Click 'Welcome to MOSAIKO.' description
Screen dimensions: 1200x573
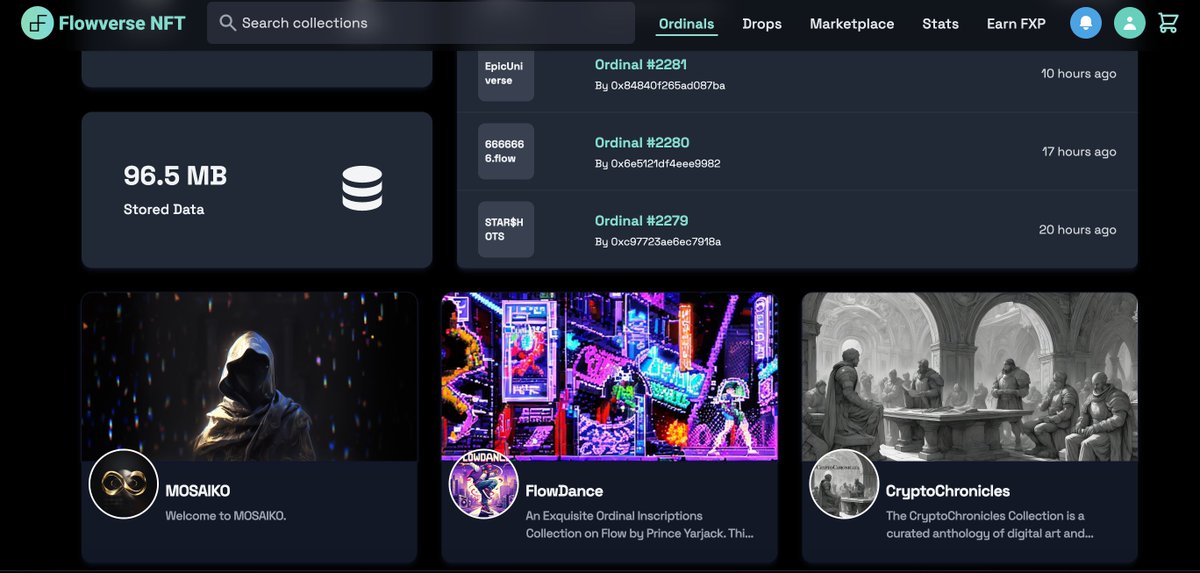pyautogui.click(x=226, y=516)
